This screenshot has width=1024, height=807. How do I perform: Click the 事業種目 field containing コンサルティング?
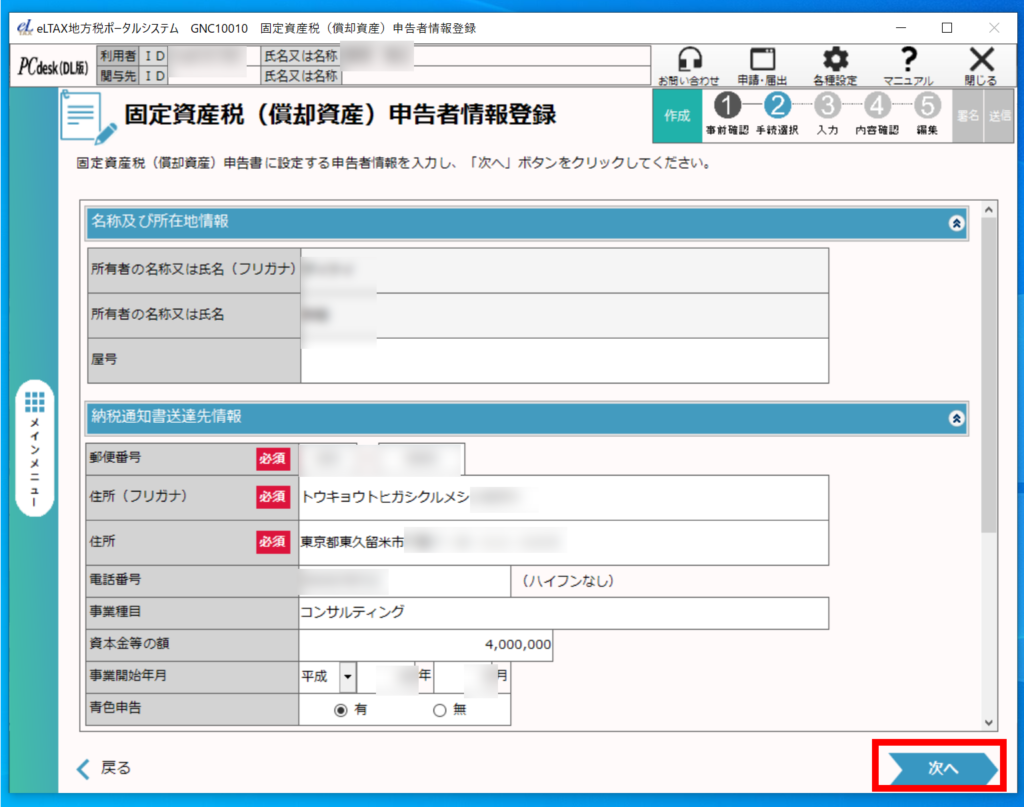pos(563,613)
